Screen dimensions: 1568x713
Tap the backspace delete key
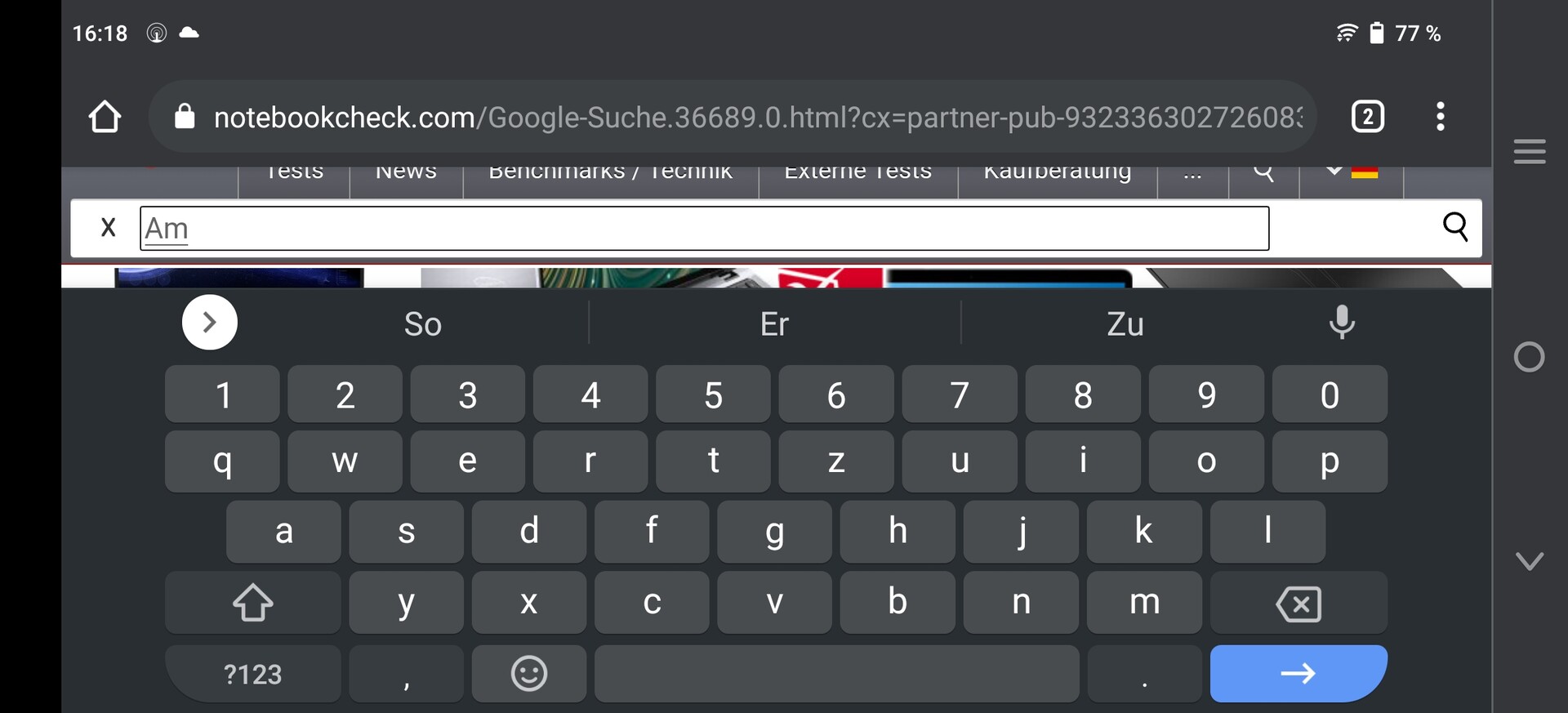click(x=1298, y=604)
